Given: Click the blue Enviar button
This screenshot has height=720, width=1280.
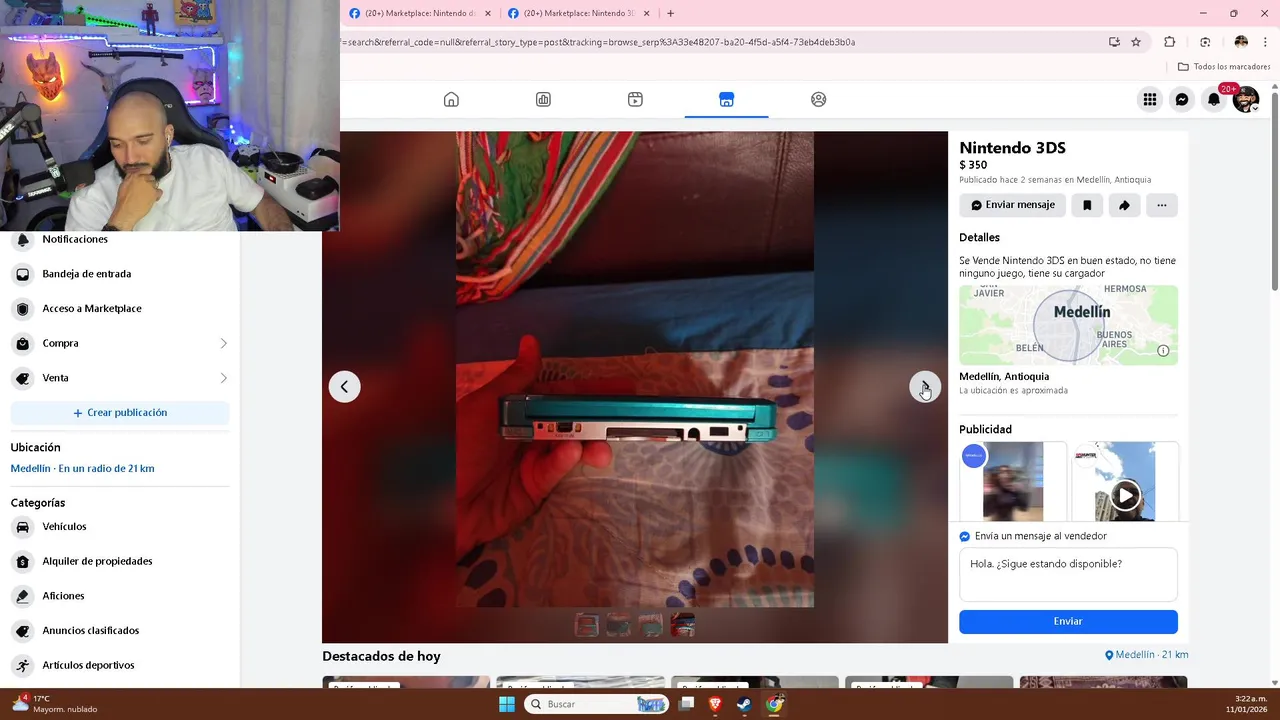Looking at the screenshot, I should click(x=1068, y=621).
